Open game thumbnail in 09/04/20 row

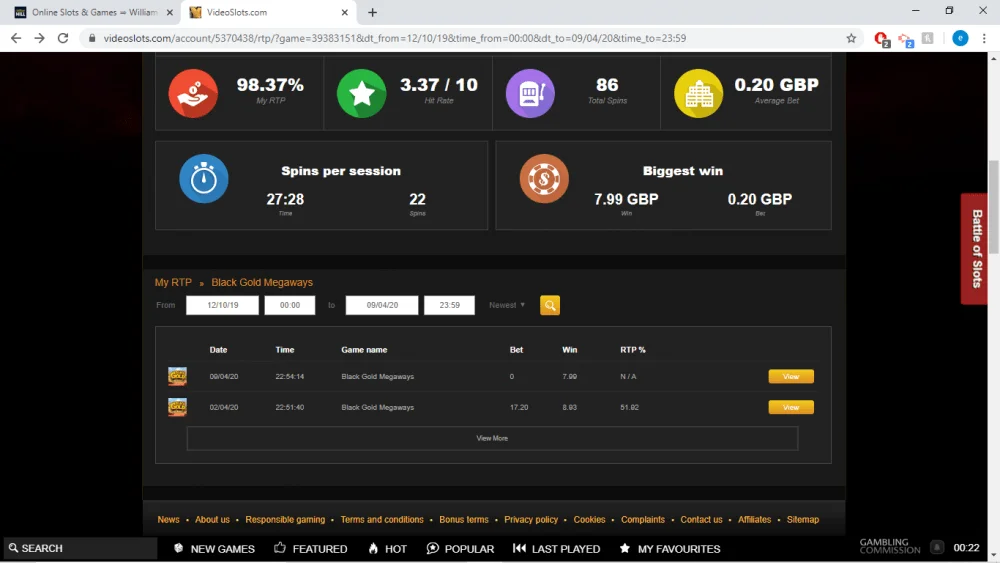click(x=177, y=376)
